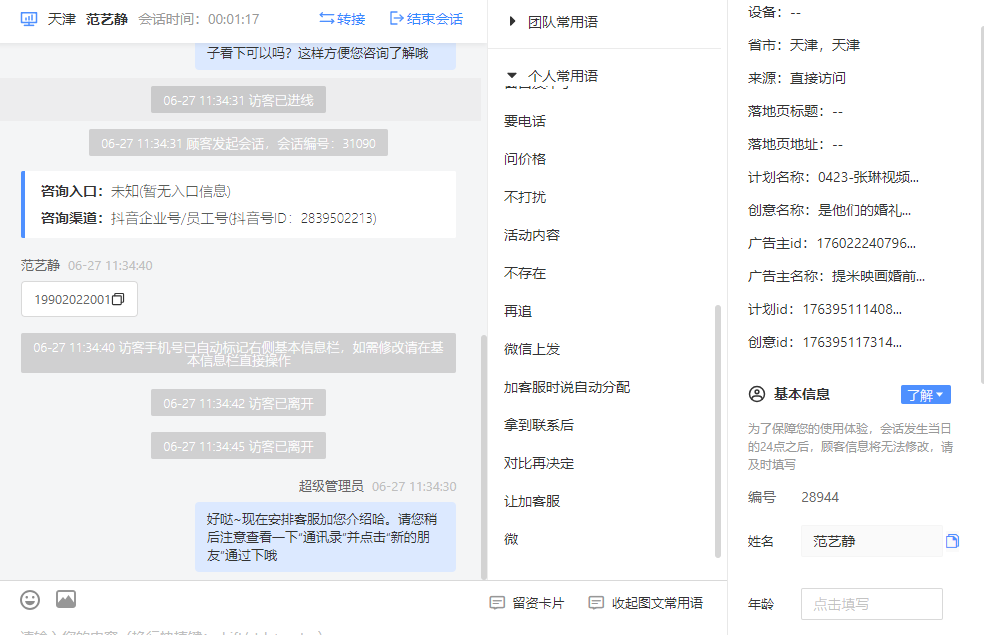Screen dimensions: 984x635
Task: Click the 访客已进线 system notice
Action: tap(238, 100)
